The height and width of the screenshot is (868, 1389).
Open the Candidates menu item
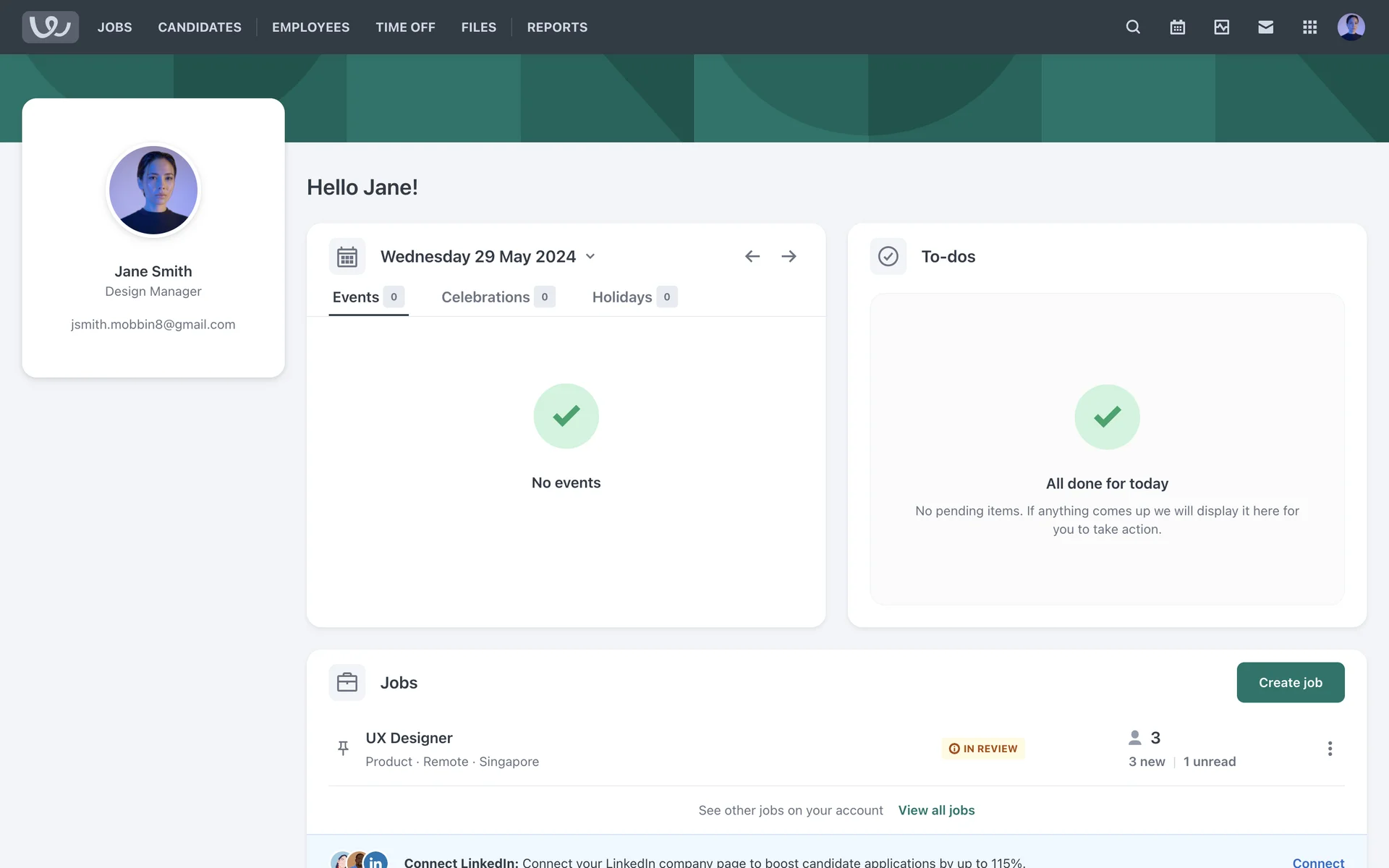(x=200, y=27)
